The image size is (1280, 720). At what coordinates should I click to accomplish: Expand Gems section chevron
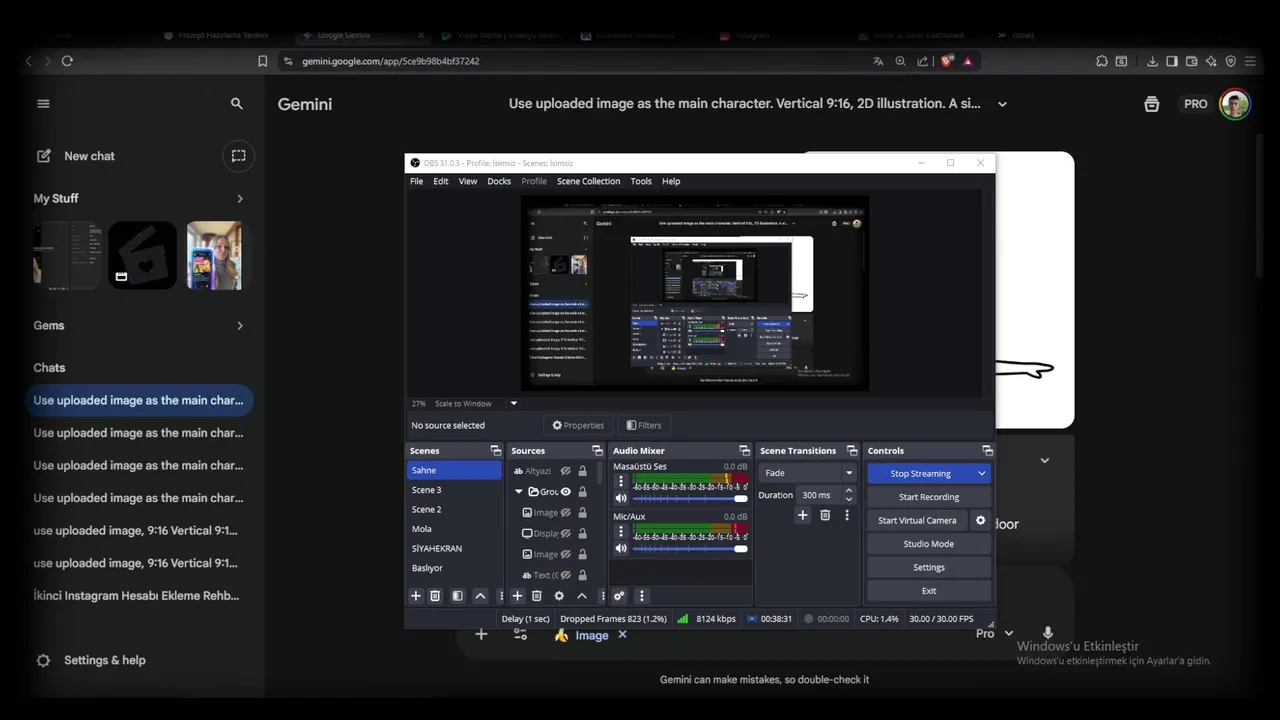(239, 326)
